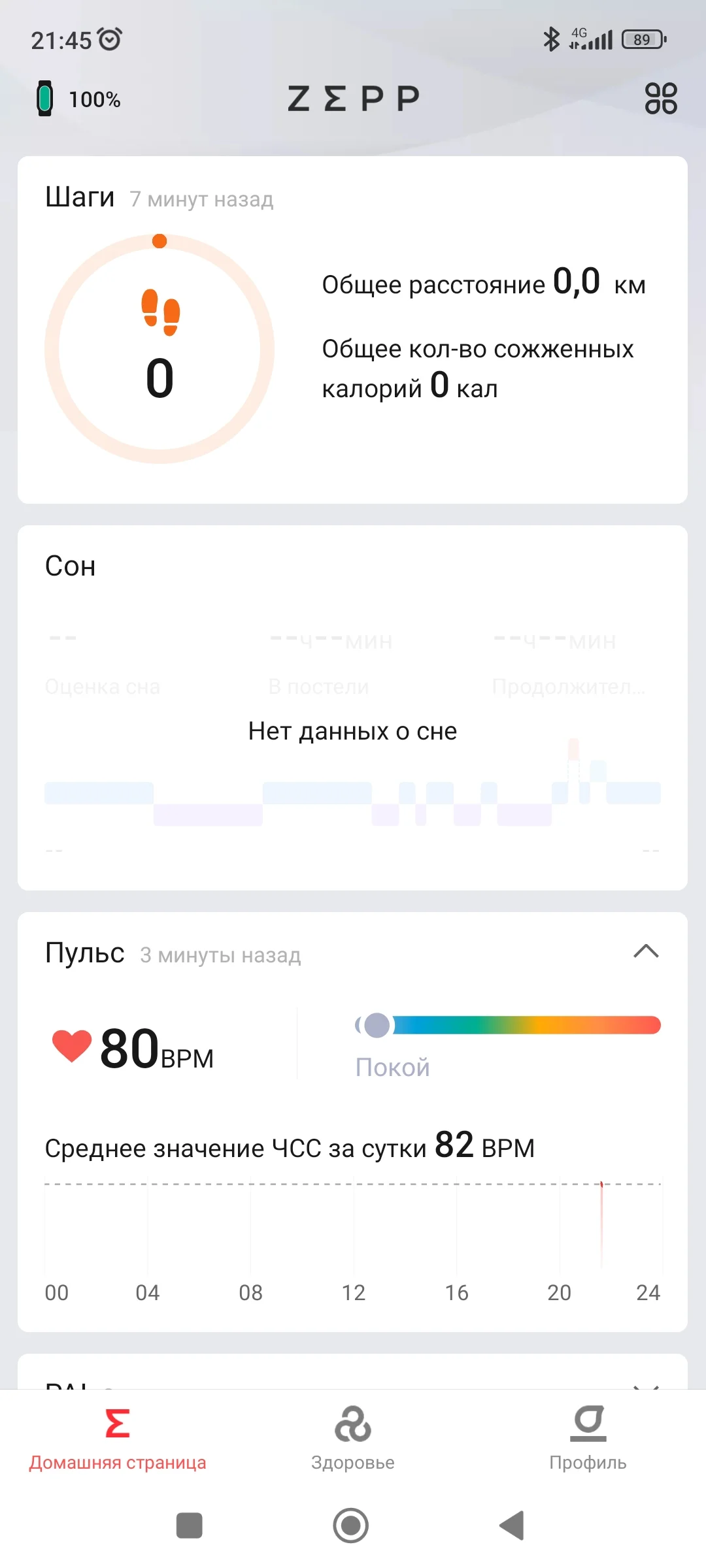
Task: Open recent apps square button
Action: (x=190, y=1526)
